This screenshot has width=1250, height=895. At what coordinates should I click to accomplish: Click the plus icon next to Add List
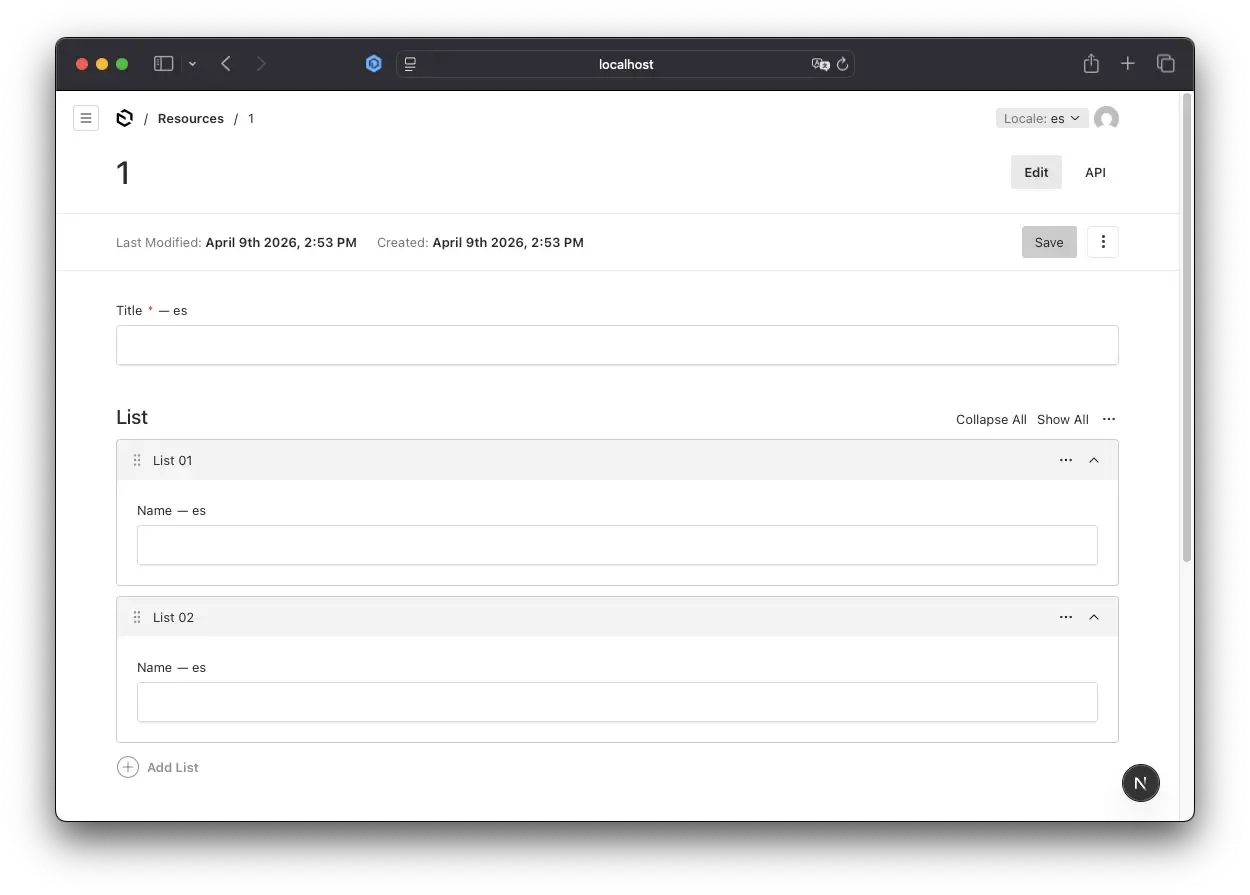click(x=127, y=767)
